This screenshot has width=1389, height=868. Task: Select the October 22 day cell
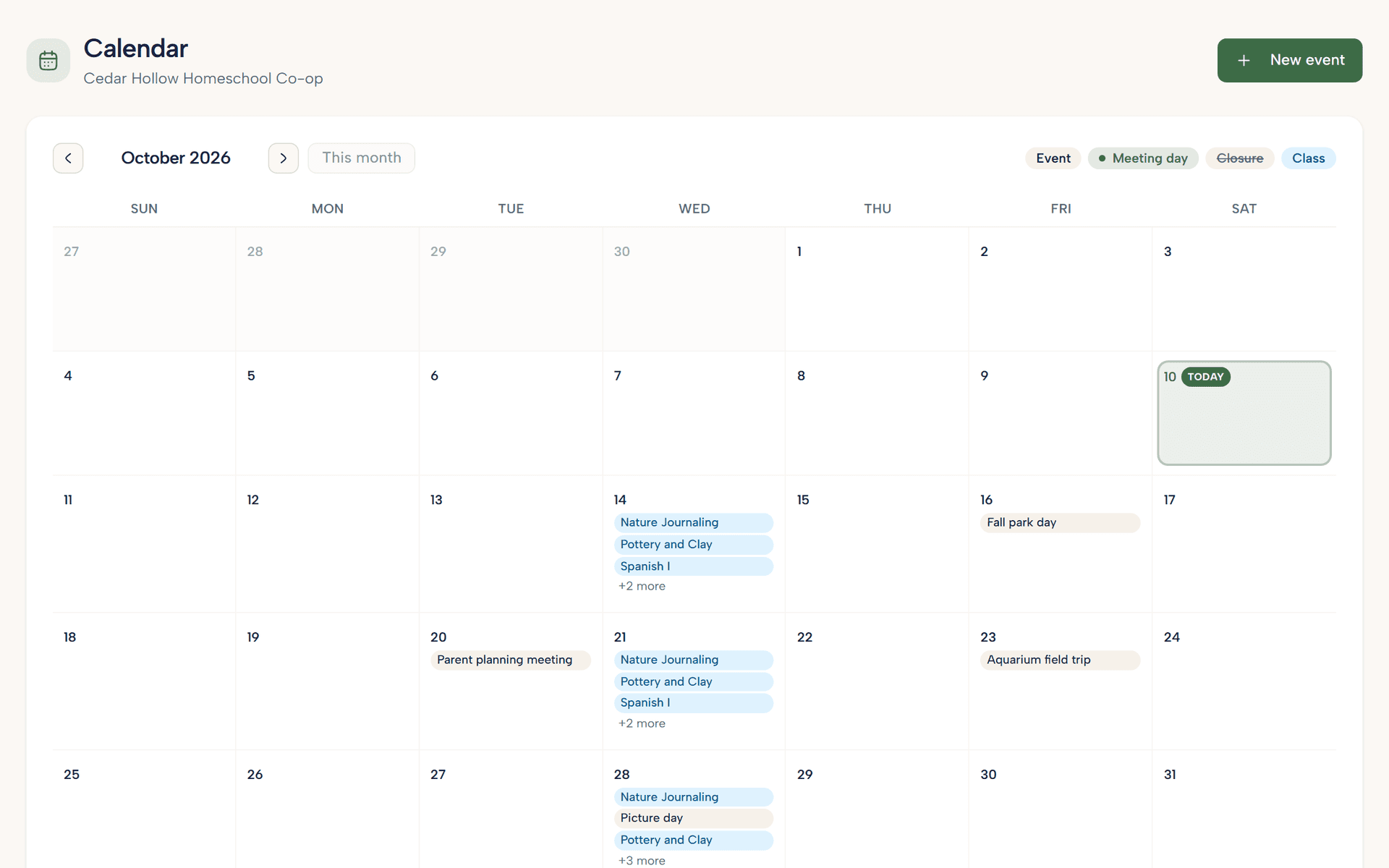pos(877,681)
